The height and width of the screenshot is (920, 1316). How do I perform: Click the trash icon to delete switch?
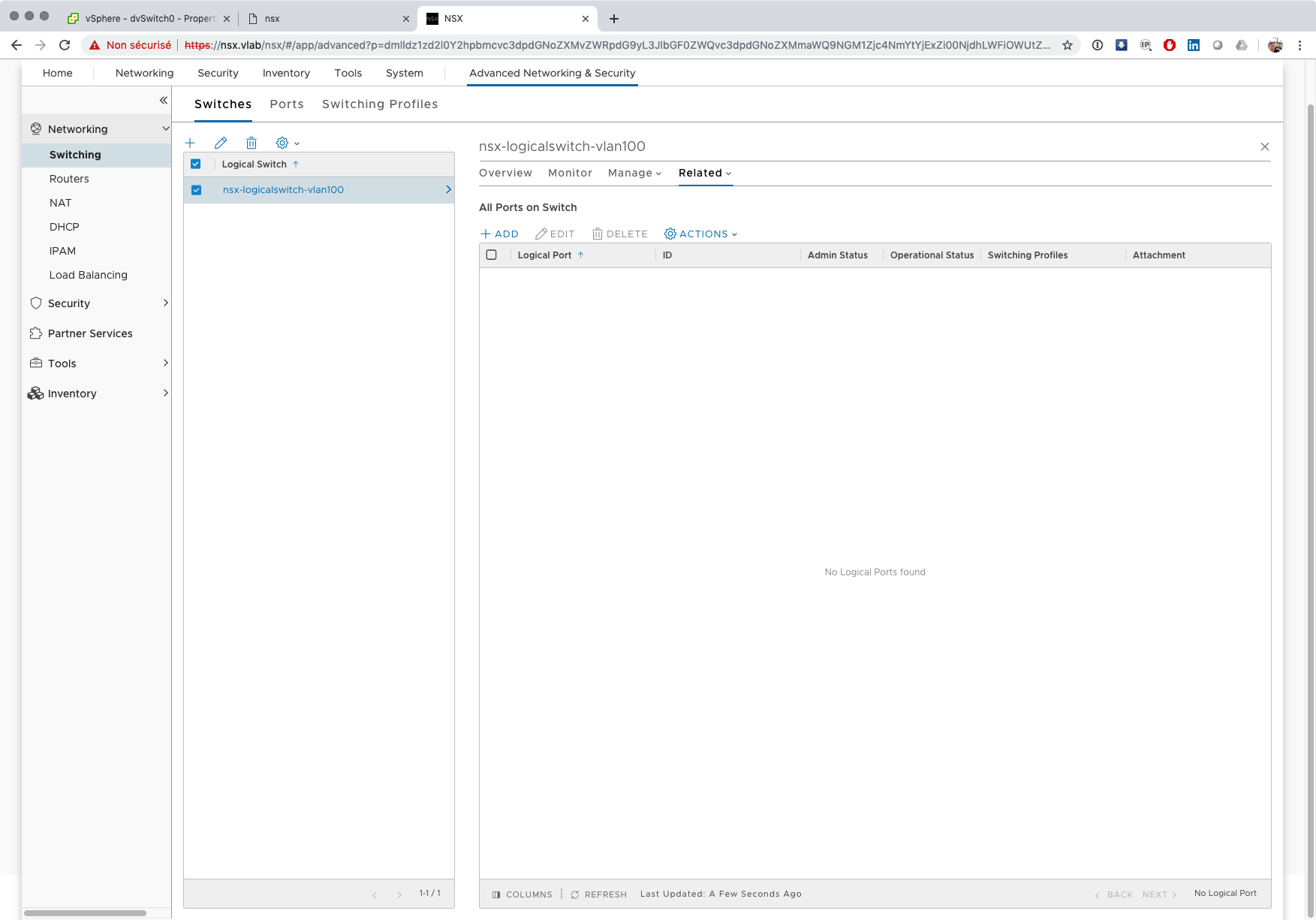pos(251,143)
